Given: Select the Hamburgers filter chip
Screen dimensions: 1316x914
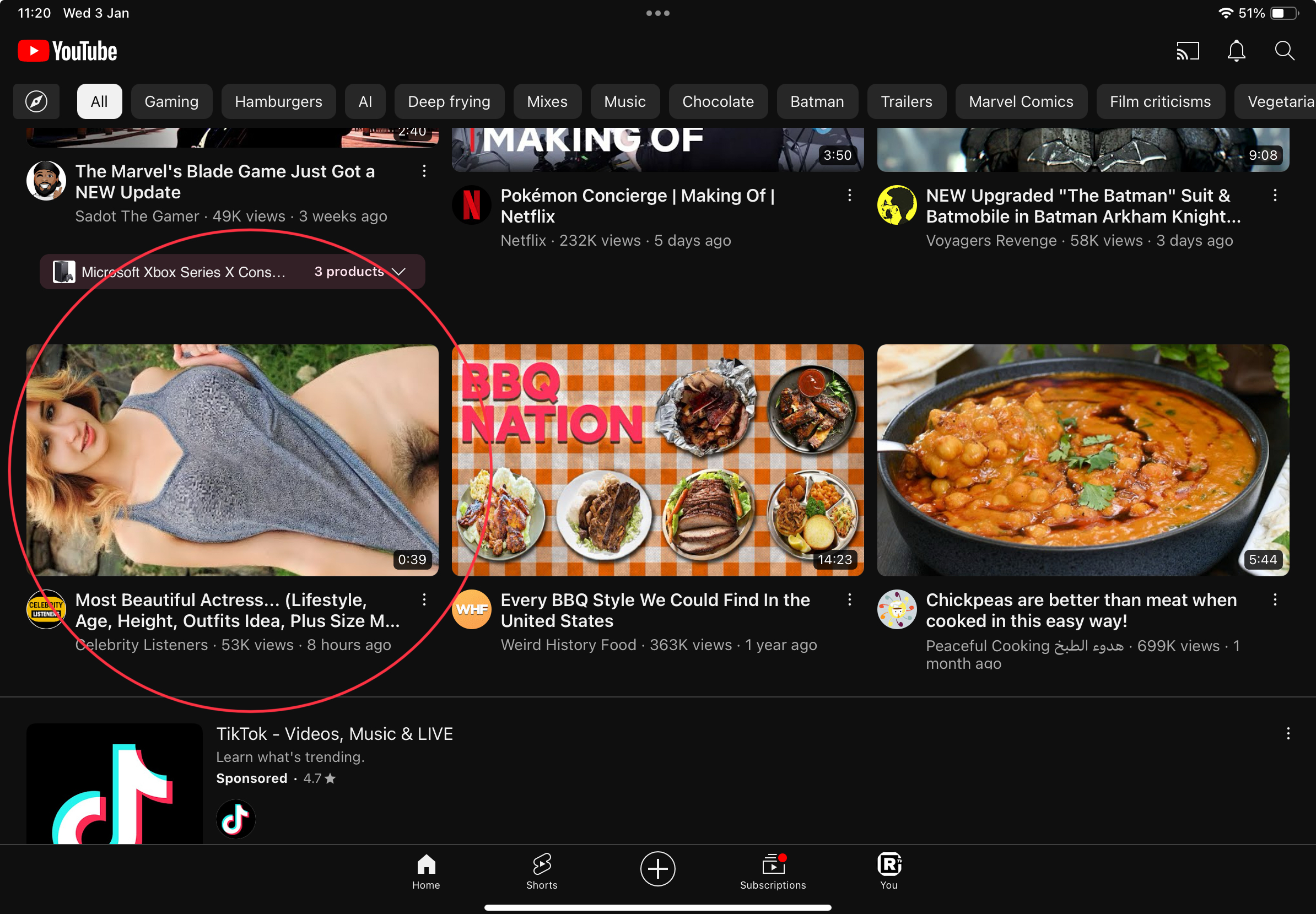Looking at the screenshot, I should [x=278, y=102].
